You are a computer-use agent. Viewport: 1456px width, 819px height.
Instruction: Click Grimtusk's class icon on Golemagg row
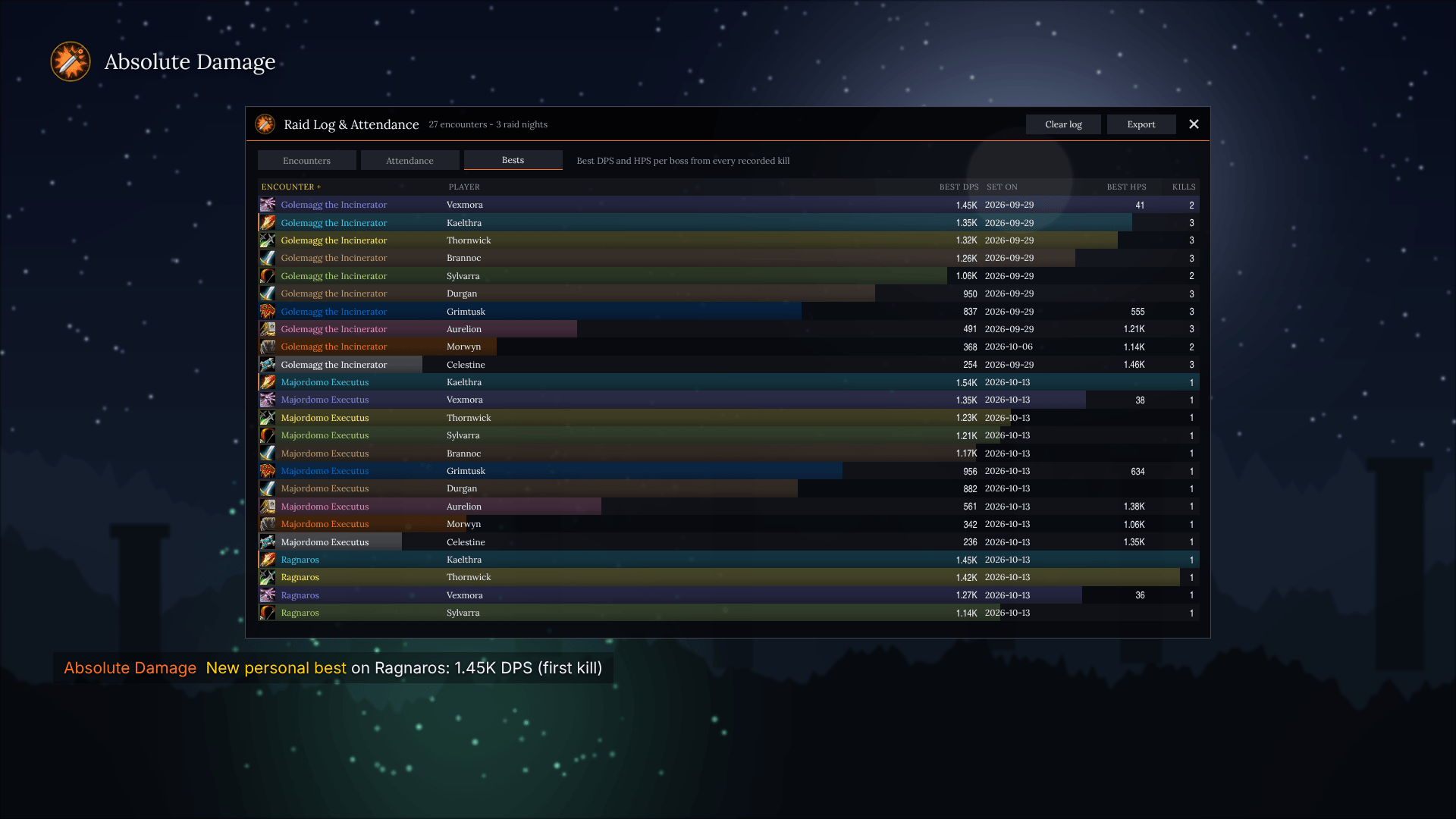click(268, 312)
